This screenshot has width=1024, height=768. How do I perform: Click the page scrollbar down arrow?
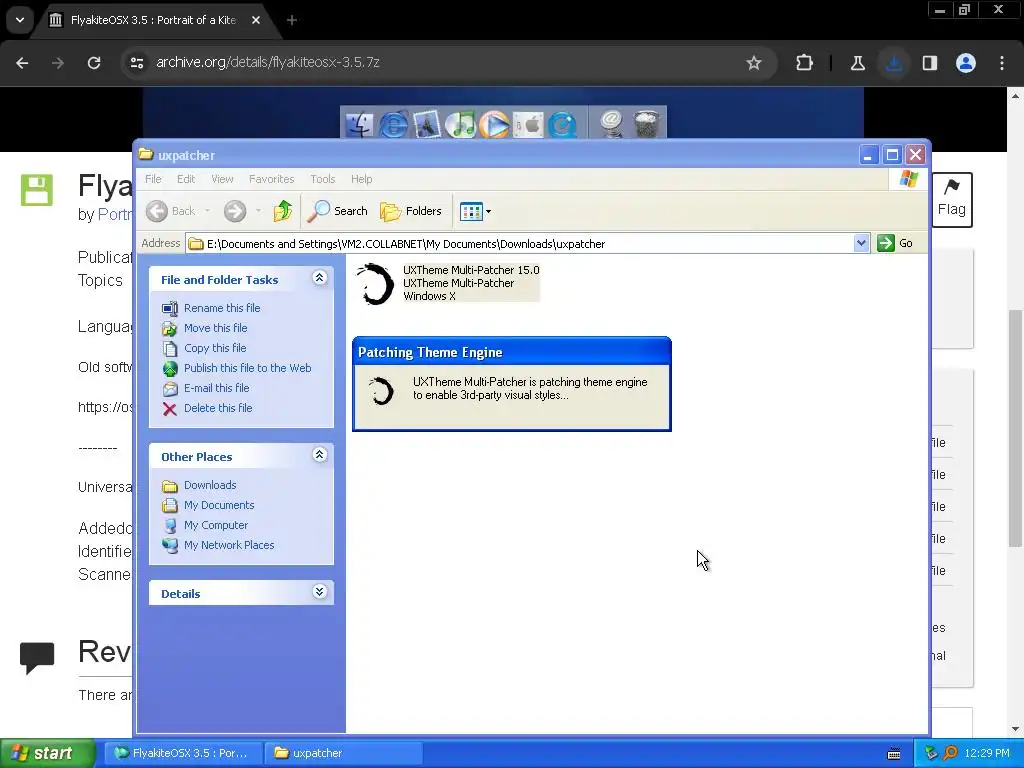click(x=1015, y=729)
